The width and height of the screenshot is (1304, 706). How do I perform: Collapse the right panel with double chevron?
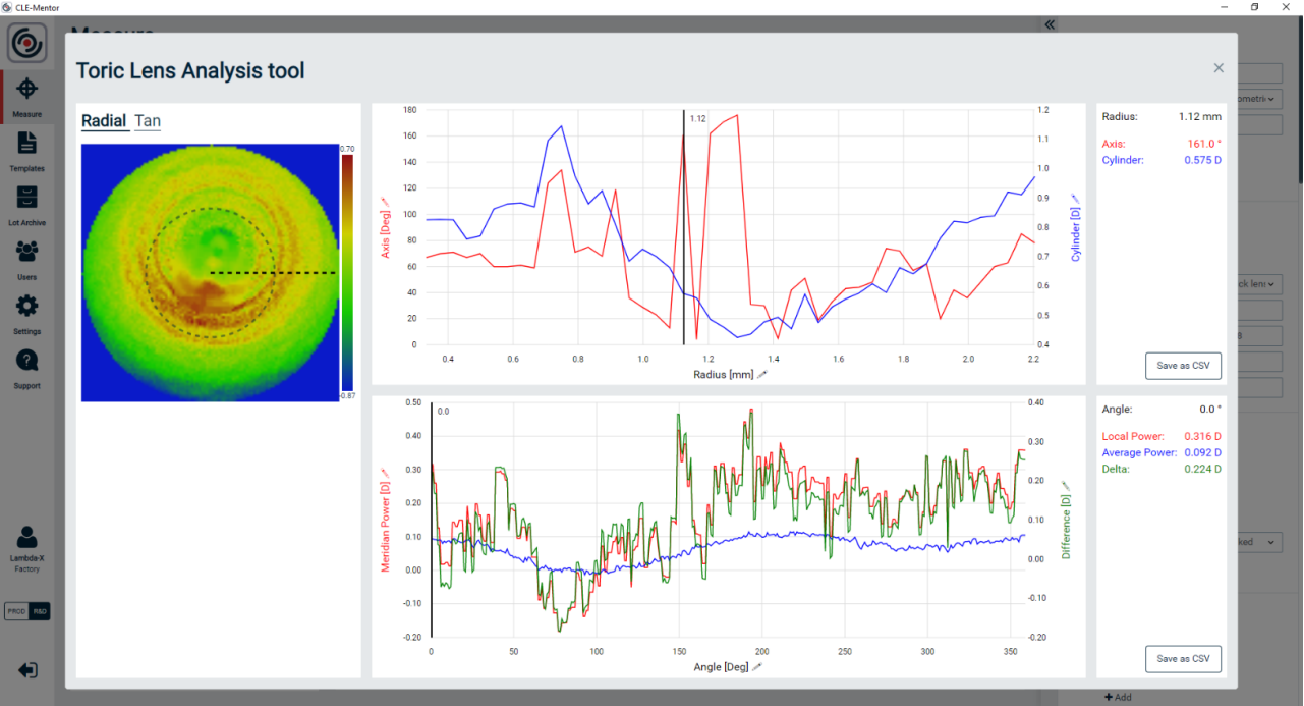[x=1049, y=25]
